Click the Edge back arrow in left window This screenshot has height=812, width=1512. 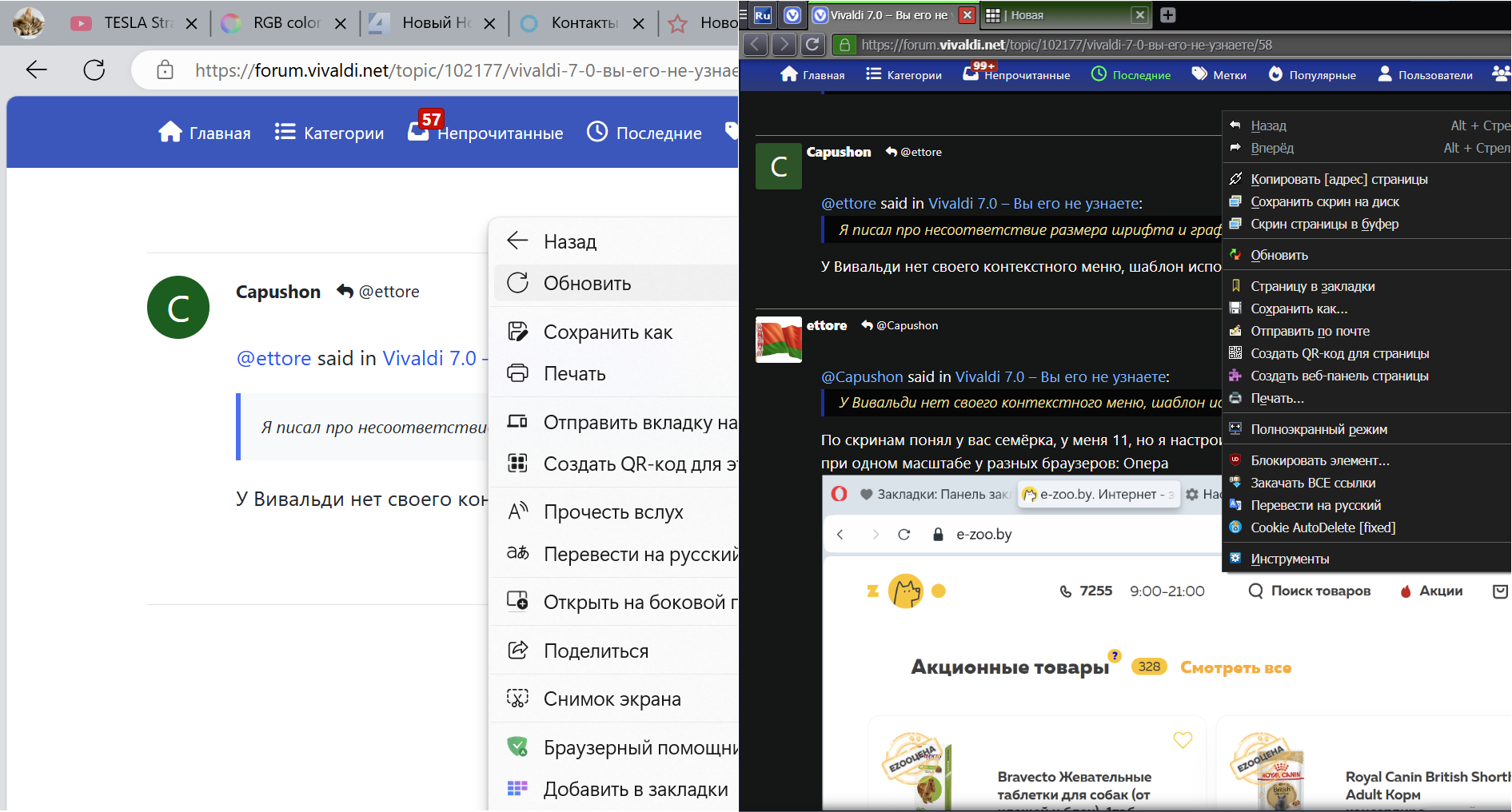point(37,70)
